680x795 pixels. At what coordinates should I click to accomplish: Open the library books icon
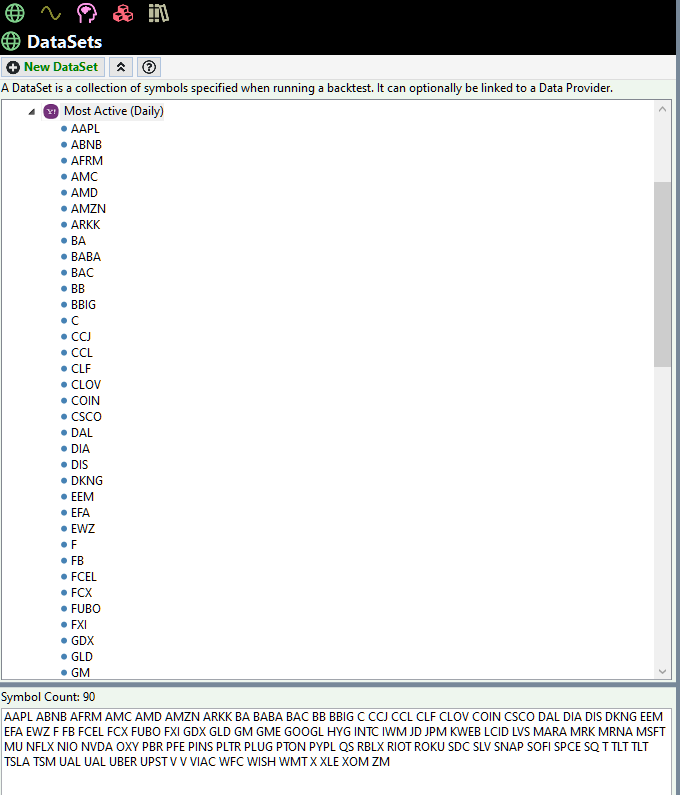pyautogui.click(x=158, y=13)
